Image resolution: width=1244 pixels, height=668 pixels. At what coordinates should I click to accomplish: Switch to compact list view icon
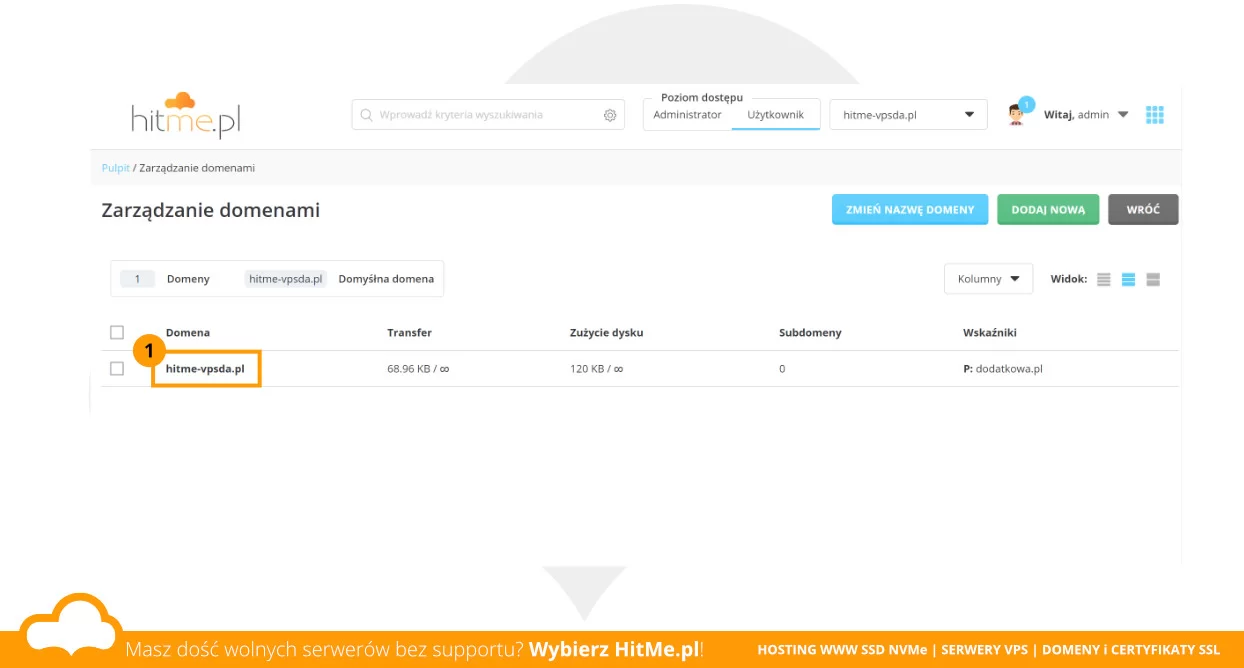[x=1104, y=280]
